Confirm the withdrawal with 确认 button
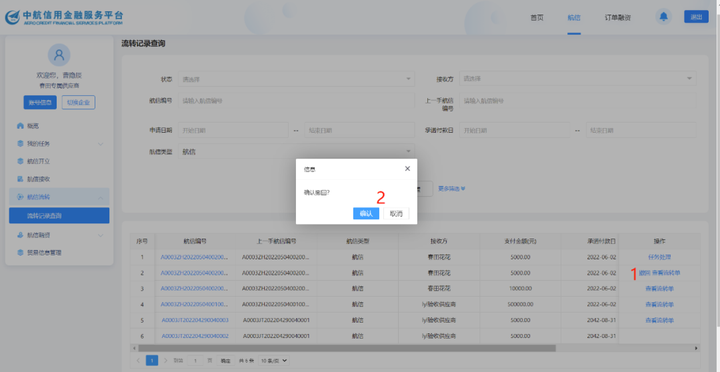Viewport: 720px width, 372px height. (x=366, y=214)
